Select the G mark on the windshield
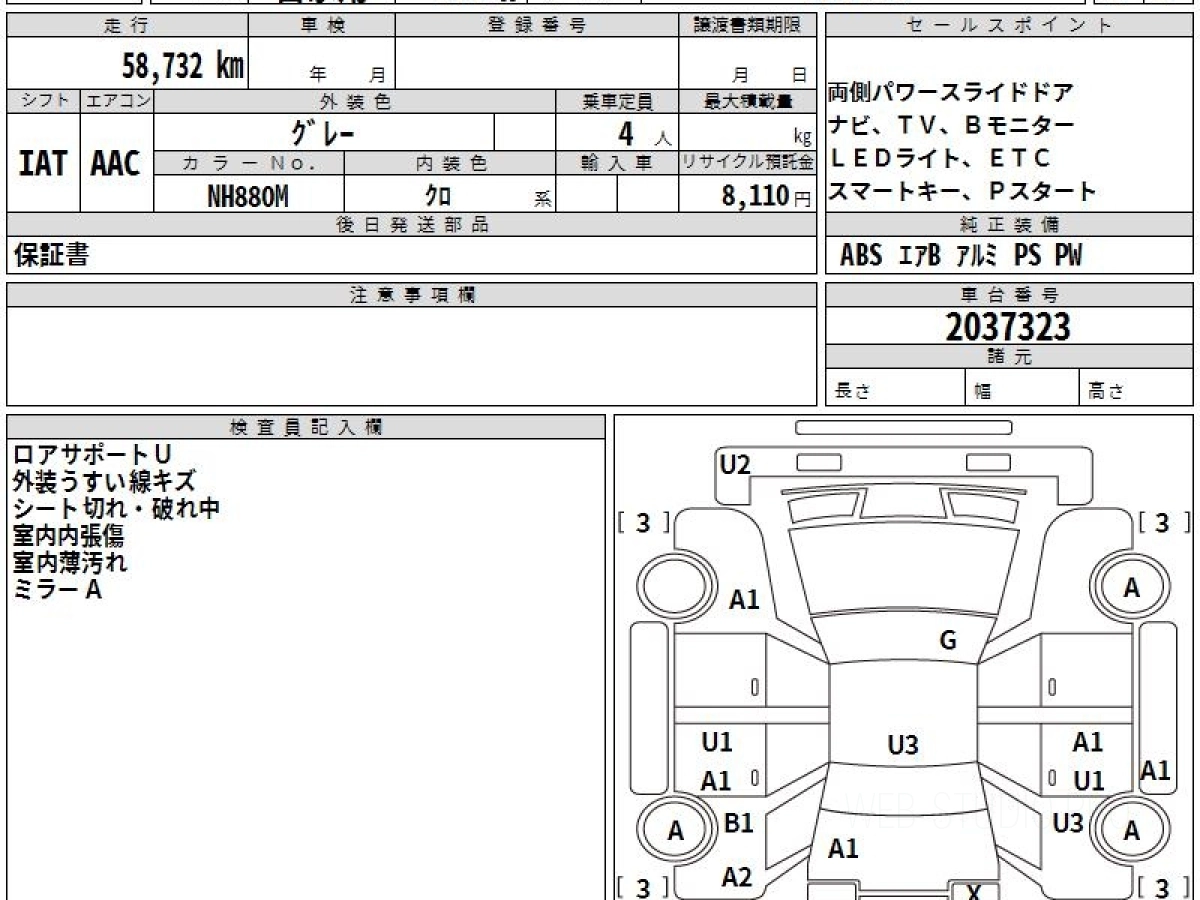The image size is (1200, 900). click(x=948, y=641)
